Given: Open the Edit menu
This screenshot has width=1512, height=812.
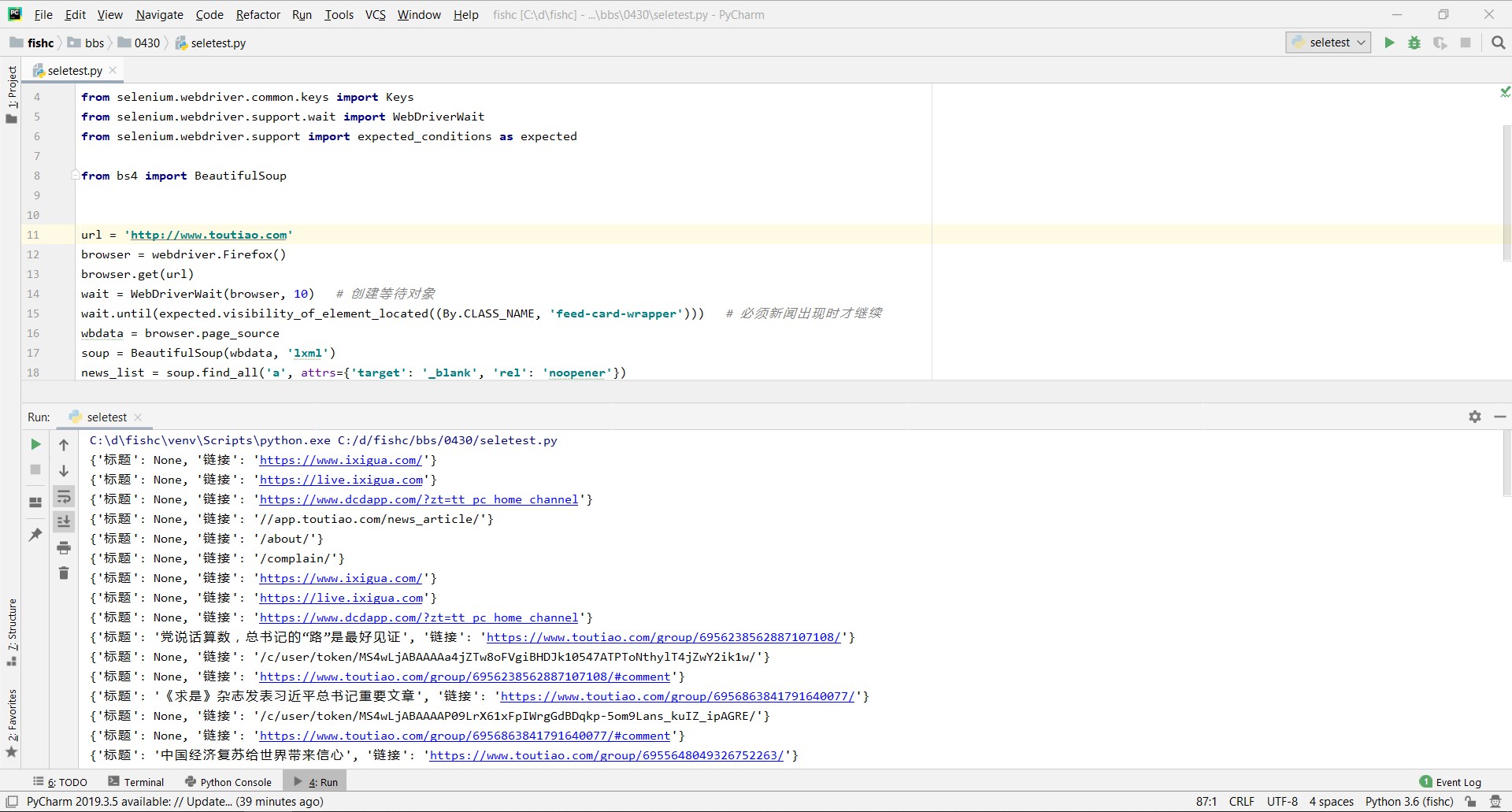Looking at the screenshot, I should pos(76,14).
